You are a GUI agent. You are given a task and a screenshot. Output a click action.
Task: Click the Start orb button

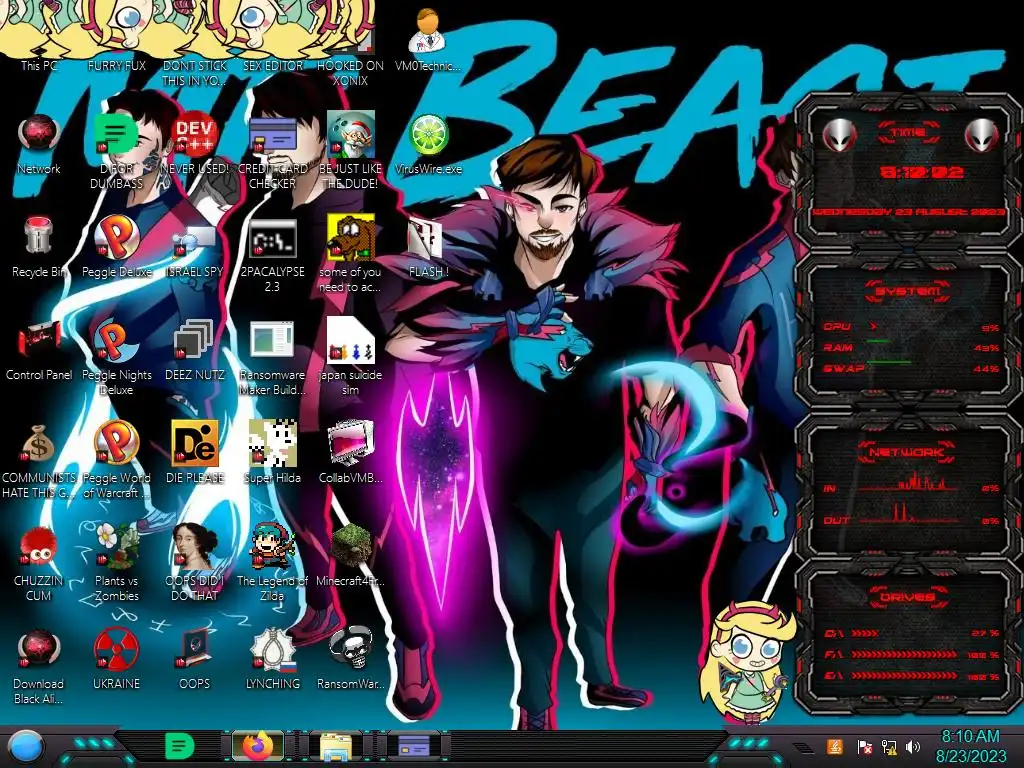27,748
